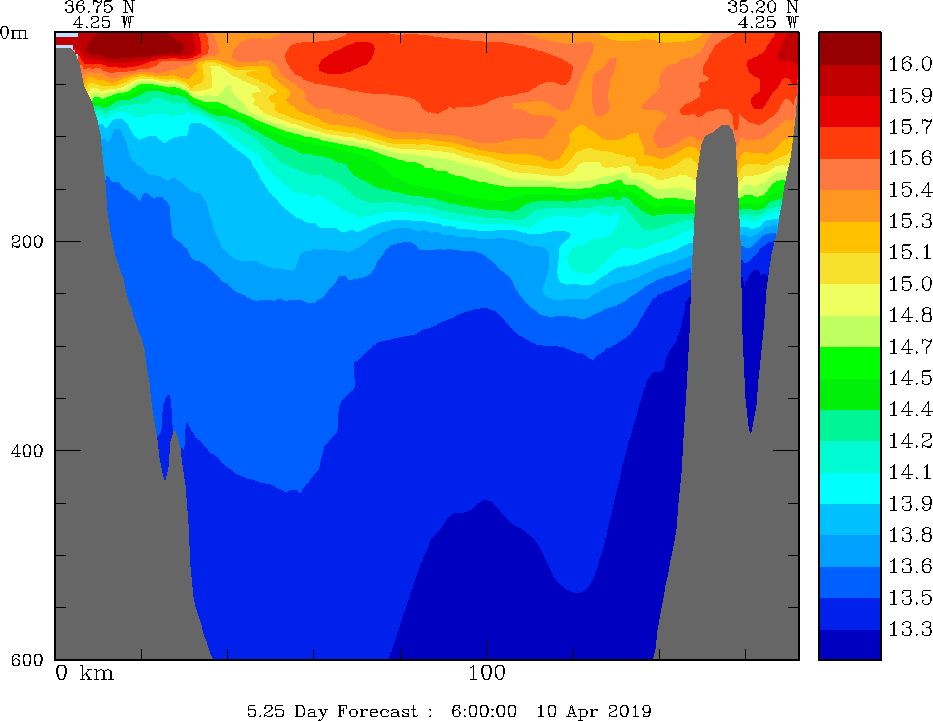The height and width of the screenshot is (721, 933).
Task: Click the "14.1" colorbar value
Action: (910, 473)
